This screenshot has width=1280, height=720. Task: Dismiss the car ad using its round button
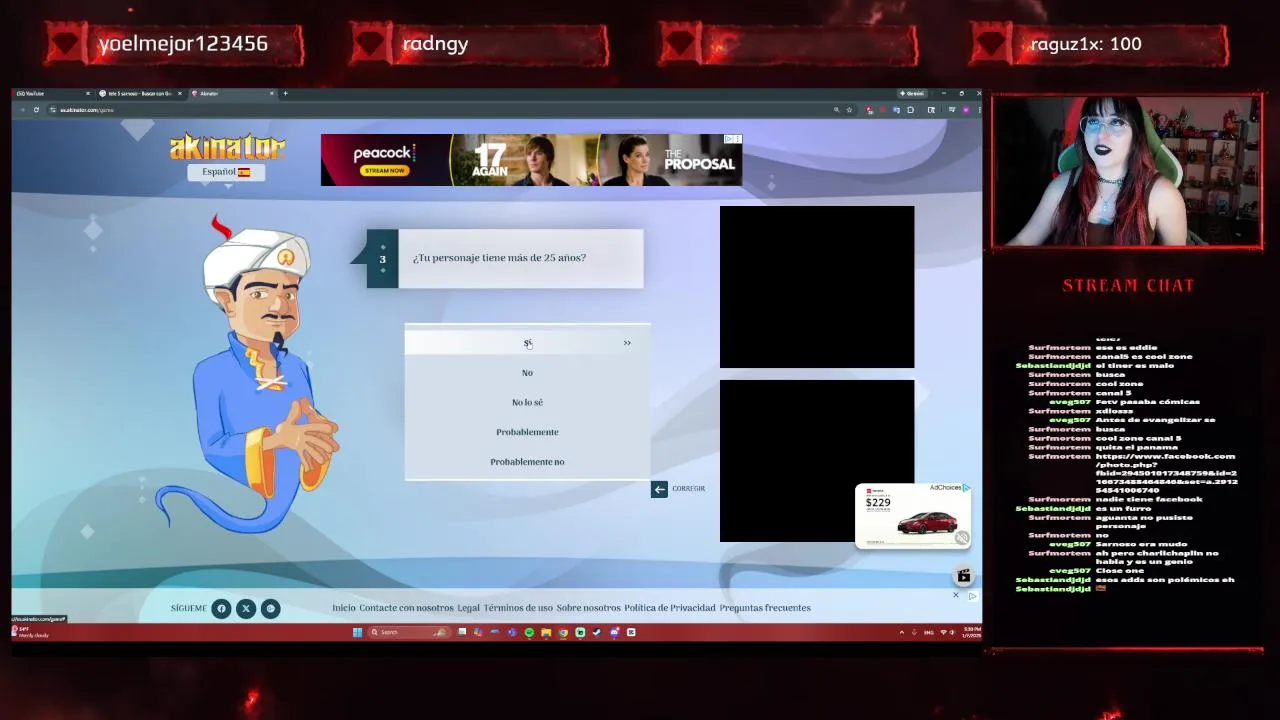(x=961, y=538)
